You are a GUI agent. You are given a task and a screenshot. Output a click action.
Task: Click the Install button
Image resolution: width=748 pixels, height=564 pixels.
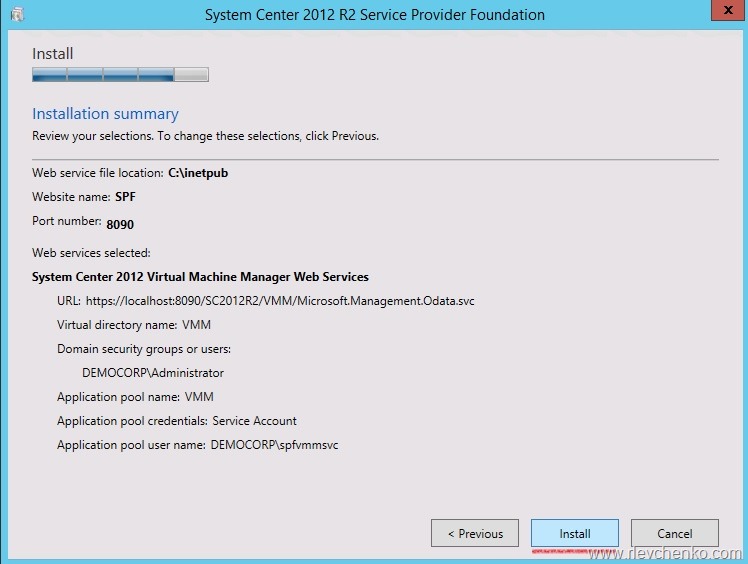click(x=574, y=533)
